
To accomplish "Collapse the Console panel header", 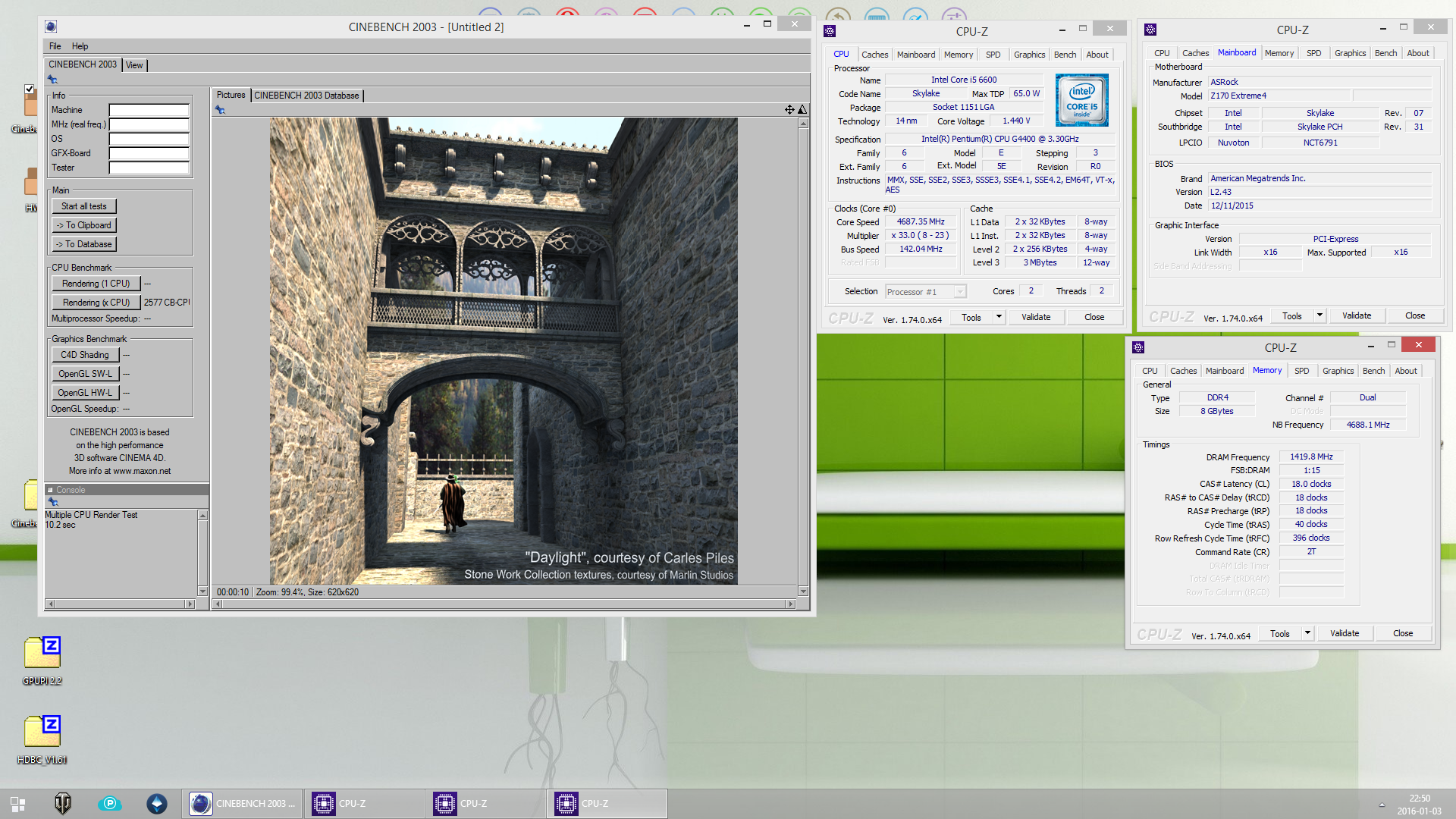I will 50,490.
